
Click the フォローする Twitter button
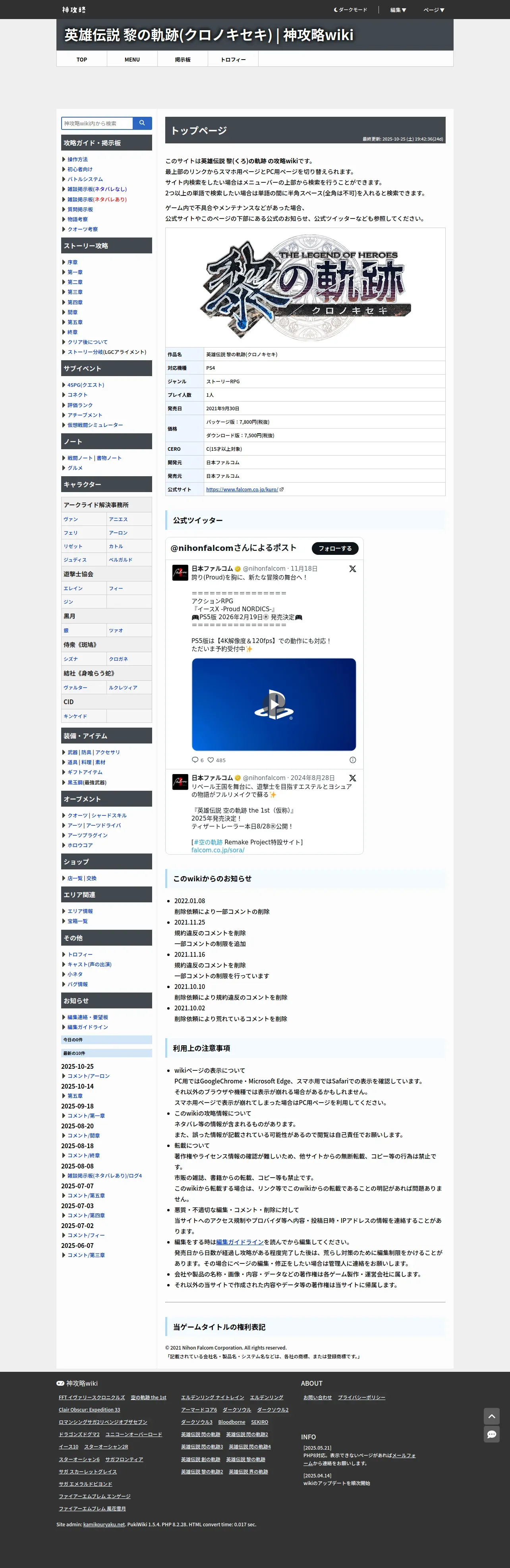pos(335,548)
